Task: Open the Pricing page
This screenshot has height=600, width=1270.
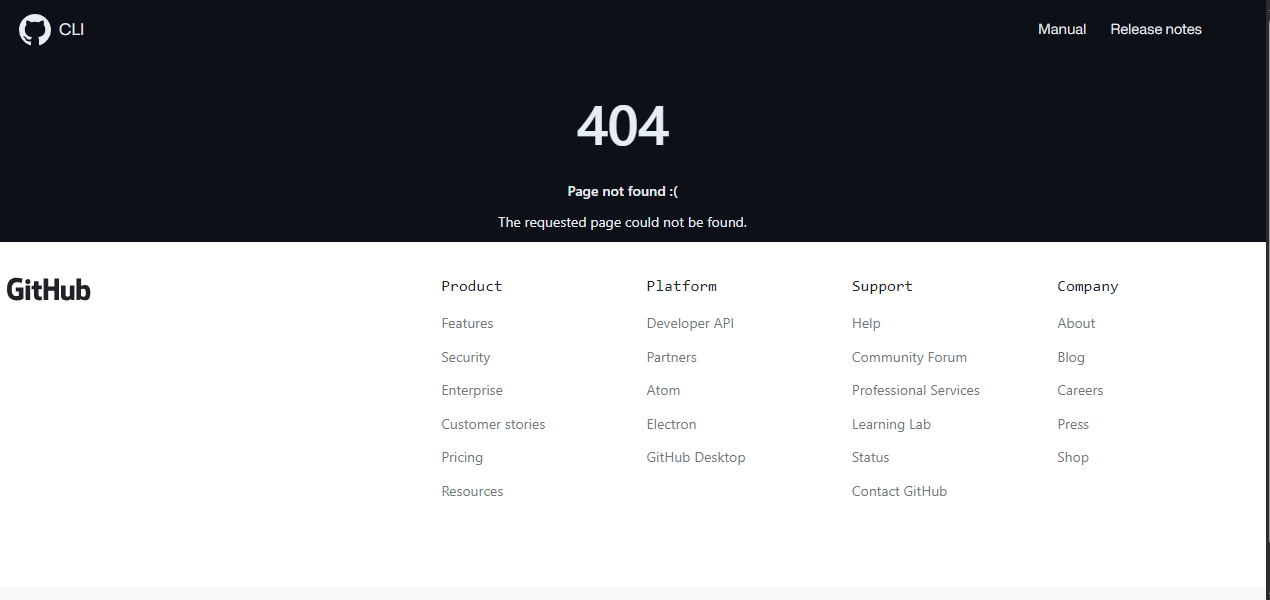Action: tap(462, 457)
